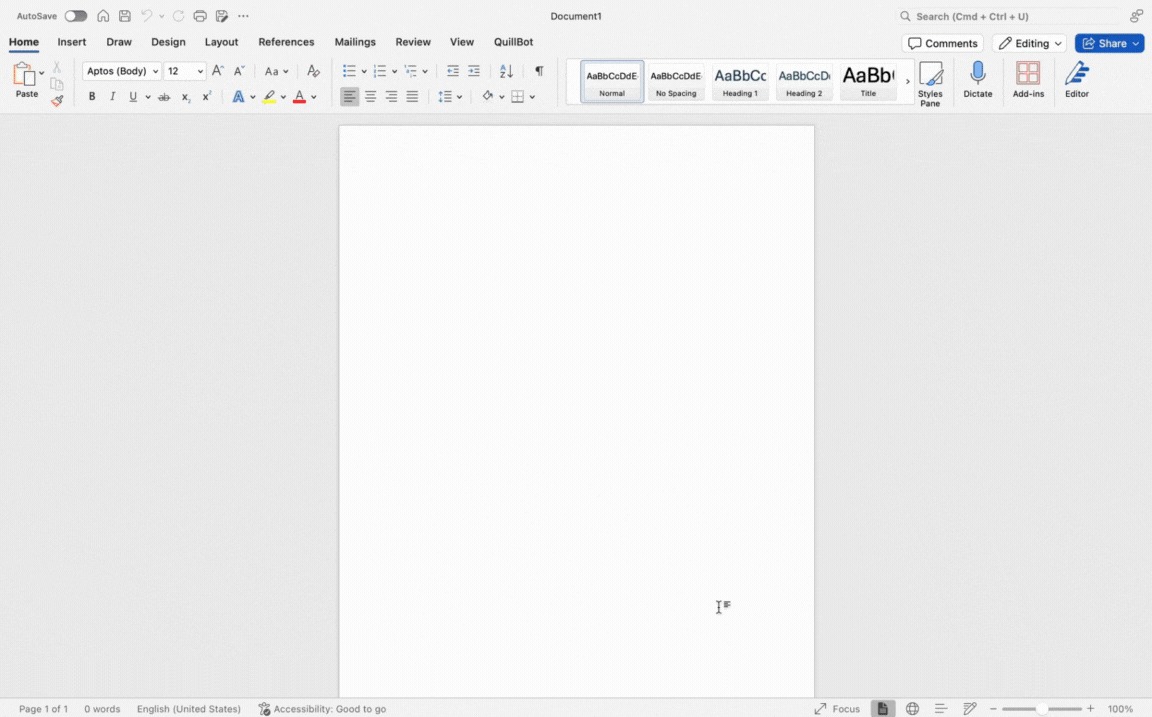1152x717 pixels.
Task: Show paragraph marks with pilcrow icon
Action: [x=539, y=71]
